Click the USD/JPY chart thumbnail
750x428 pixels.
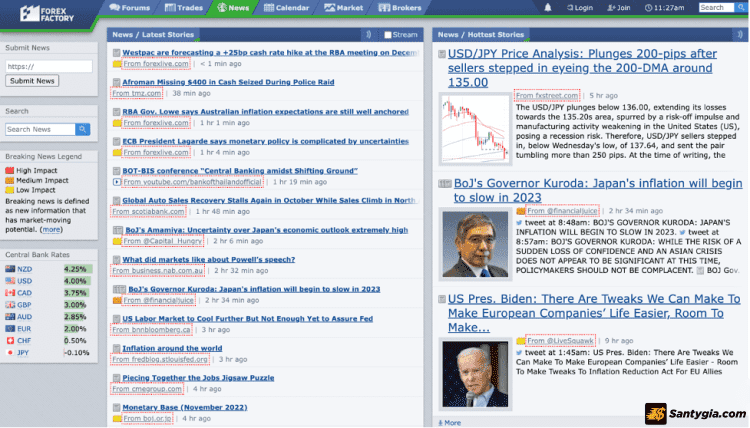pyautogui.click(x=475, y=129)
